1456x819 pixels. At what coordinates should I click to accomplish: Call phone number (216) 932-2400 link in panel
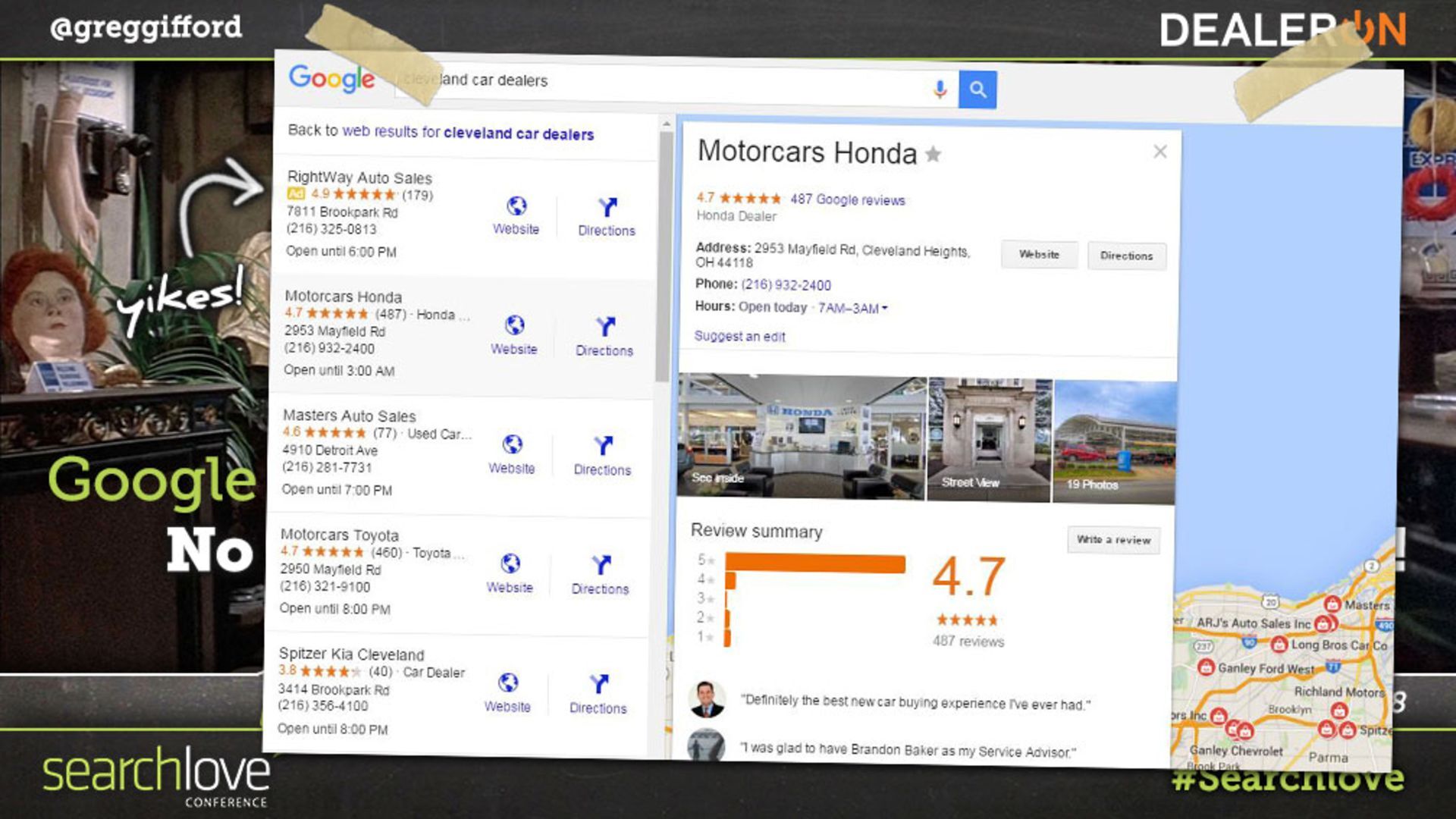[786, 285]
